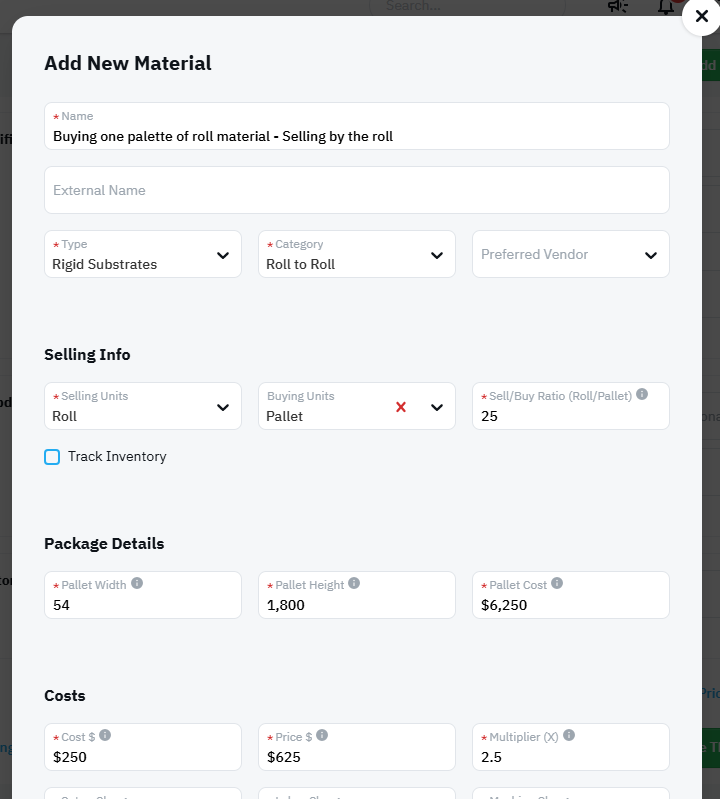Enable the Track Inventory checkbox
Image resolution: width=720 pixels, height=799 pixels.
(x=52, y=457)
